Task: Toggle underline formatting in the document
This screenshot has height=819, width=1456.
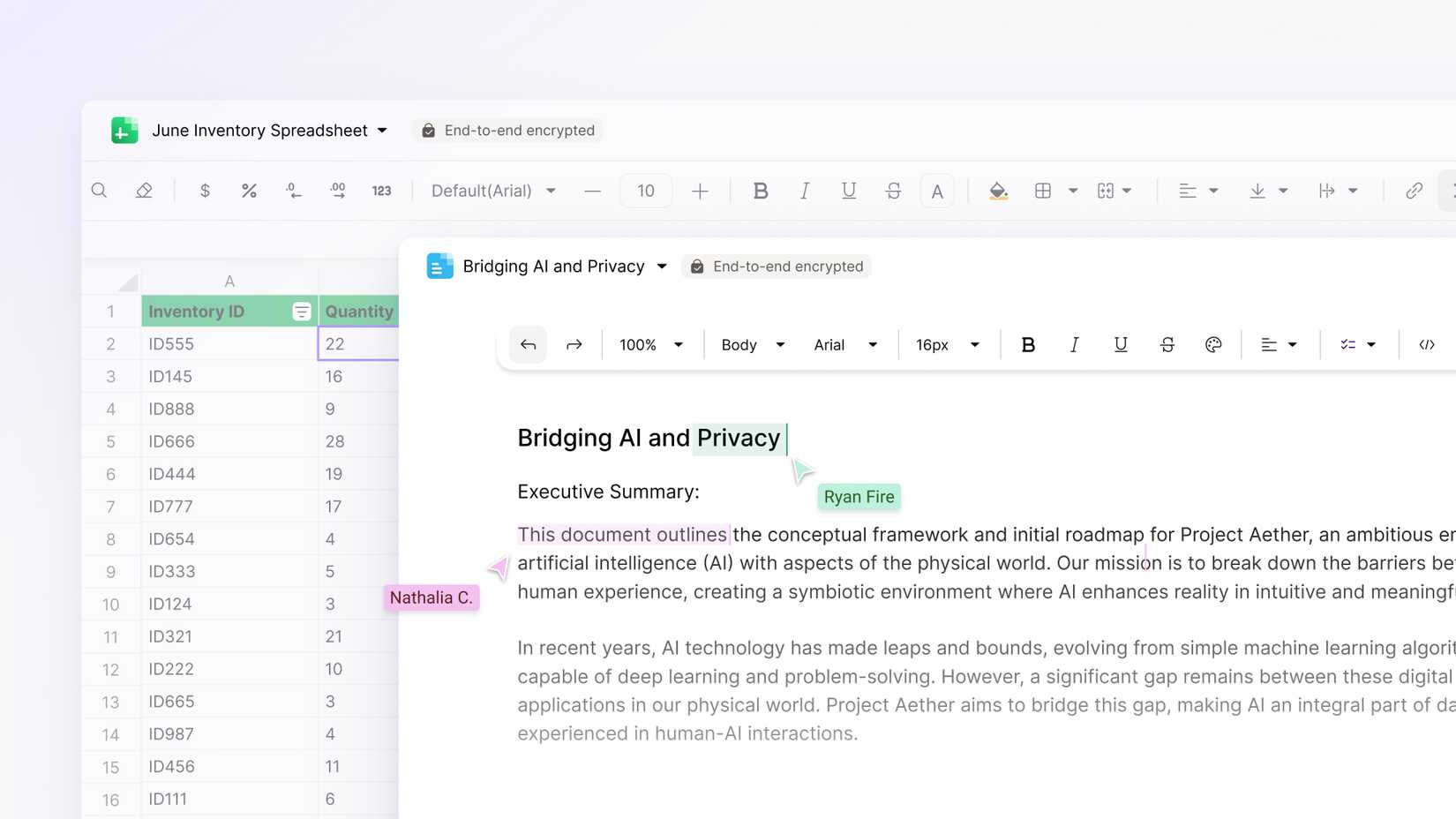Action: (1121, 344)
